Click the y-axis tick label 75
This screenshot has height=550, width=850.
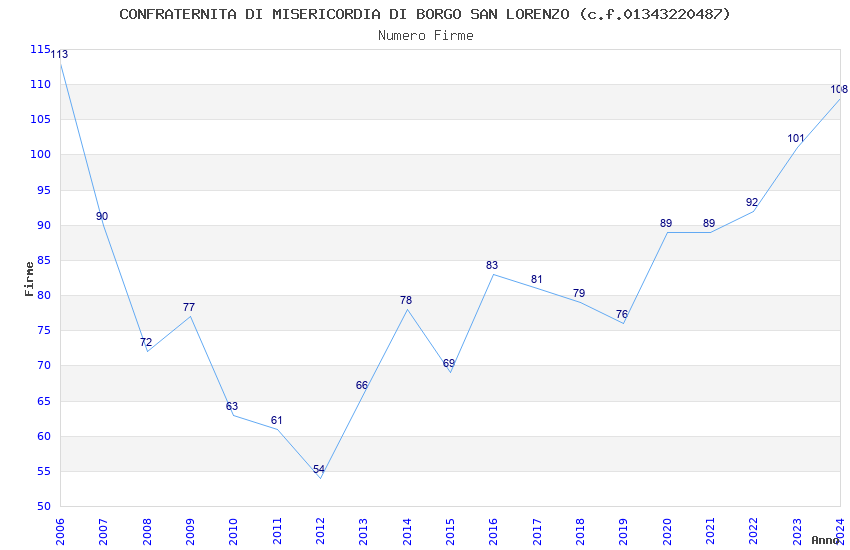[43, 331]
